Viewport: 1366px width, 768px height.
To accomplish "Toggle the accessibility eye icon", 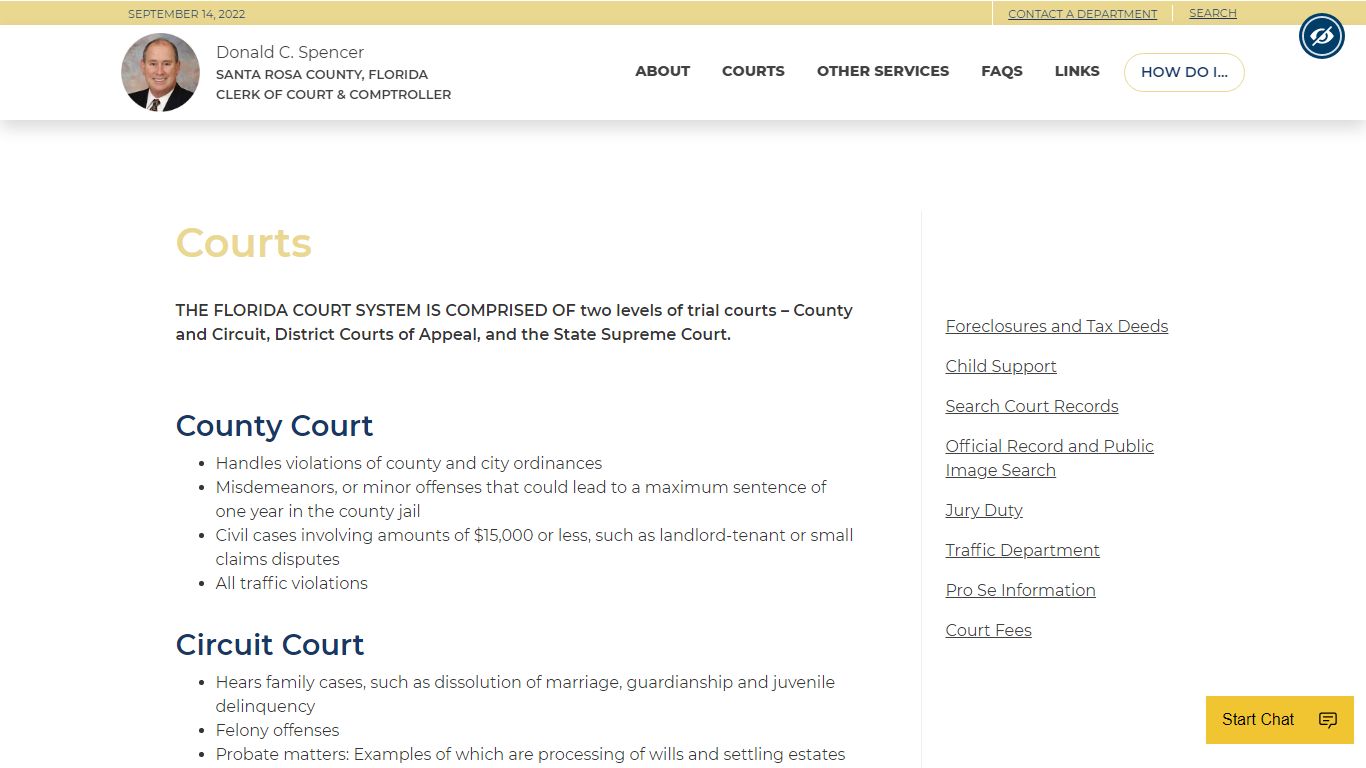I will coord(1321,37).
